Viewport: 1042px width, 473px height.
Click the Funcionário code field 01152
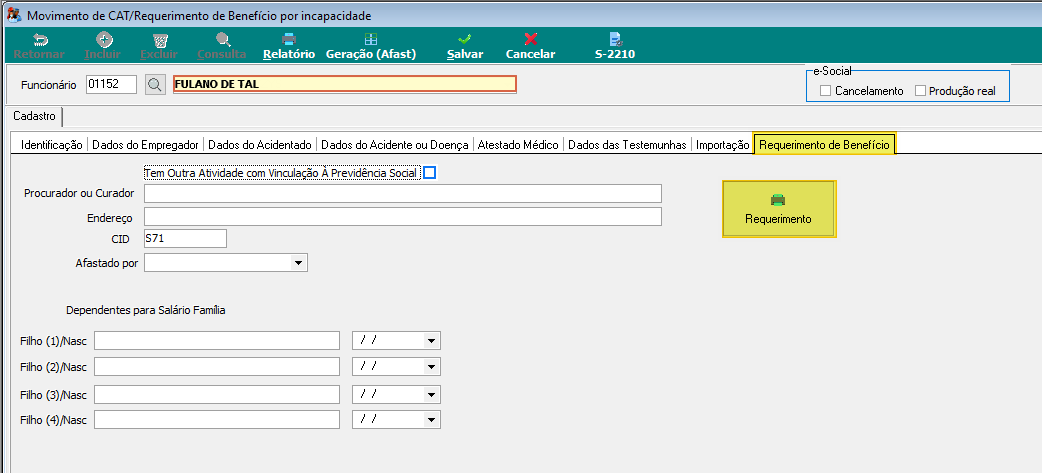pyautogui.click(x=112, y=84)
